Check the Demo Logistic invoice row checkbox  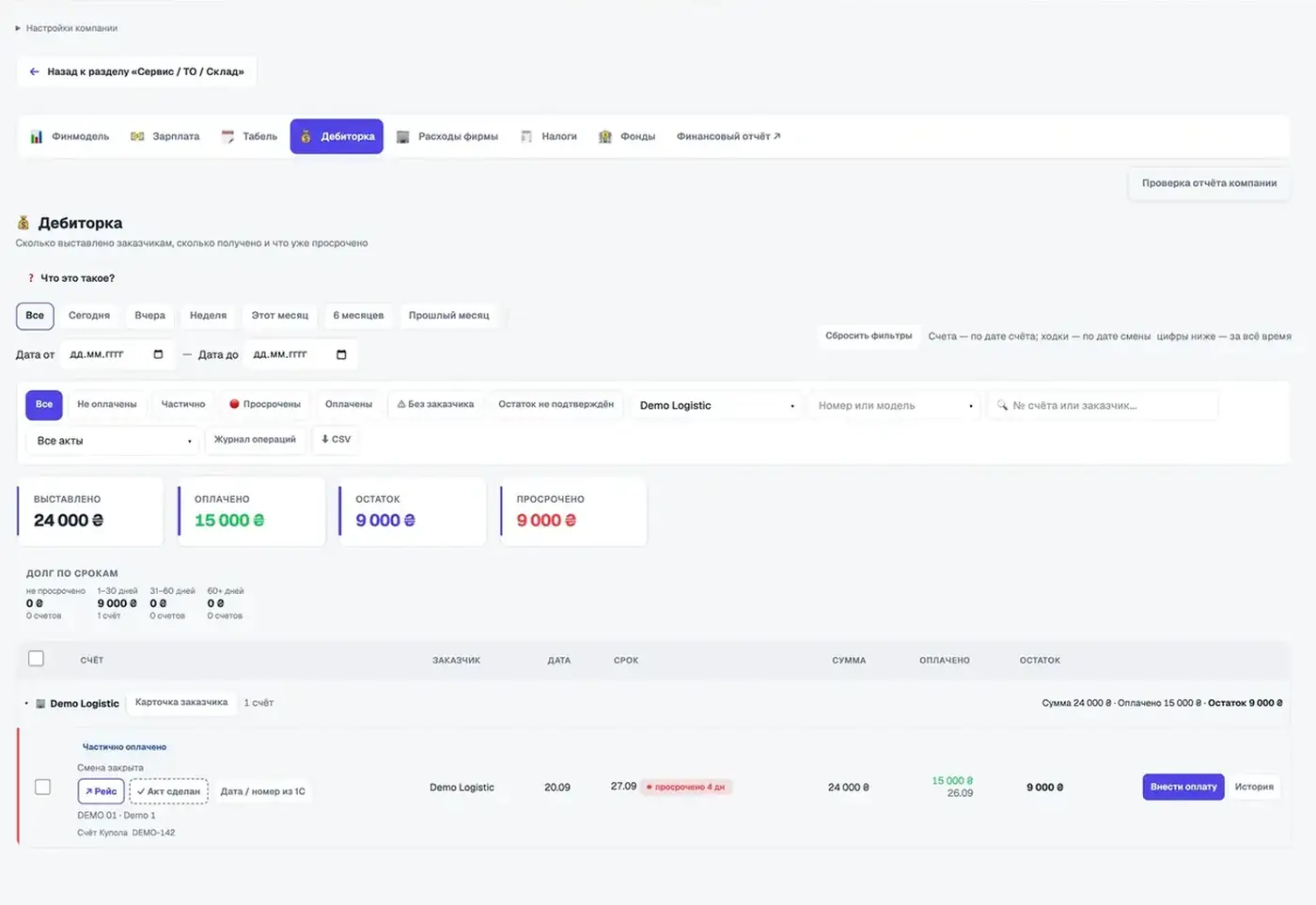(42, 787)
